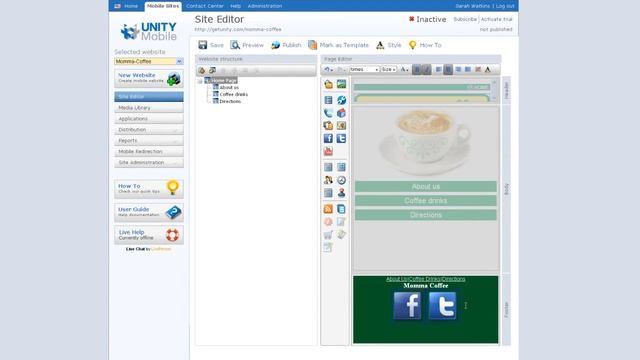Image resolution: width=640 pixels, height=360 pixels.
Task: Click the large Facebook footer icon
Action: (x=407, y=305)
